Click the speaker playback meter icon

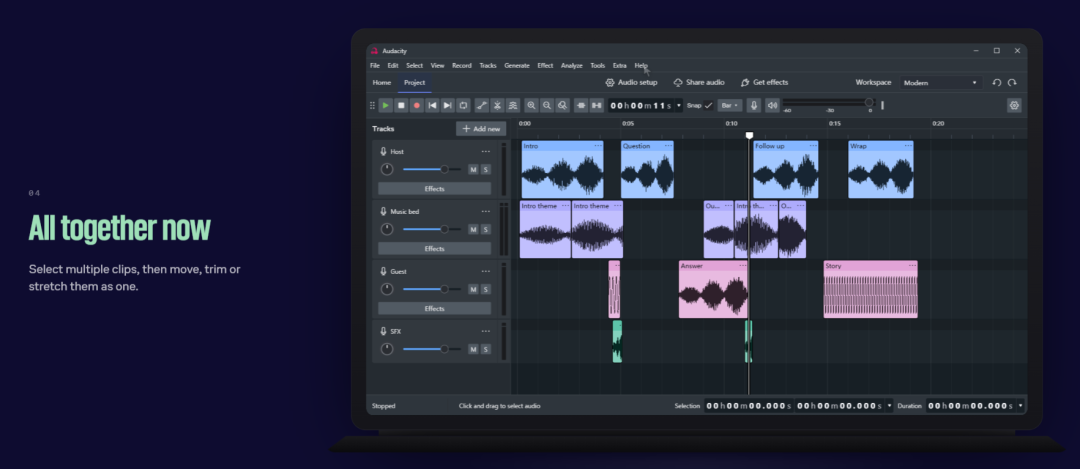[x=772, y=105]
